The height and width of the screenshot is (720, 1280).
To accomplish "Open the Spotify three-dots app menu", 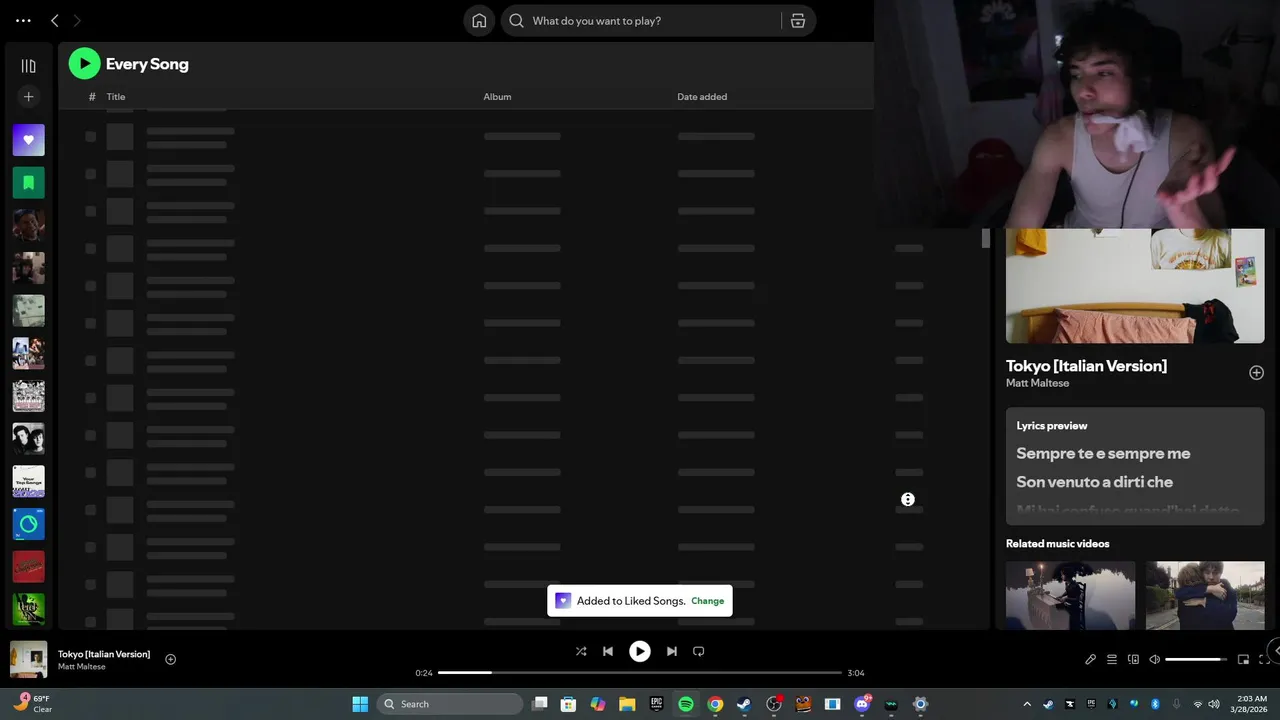I will [x=23, y=20].
